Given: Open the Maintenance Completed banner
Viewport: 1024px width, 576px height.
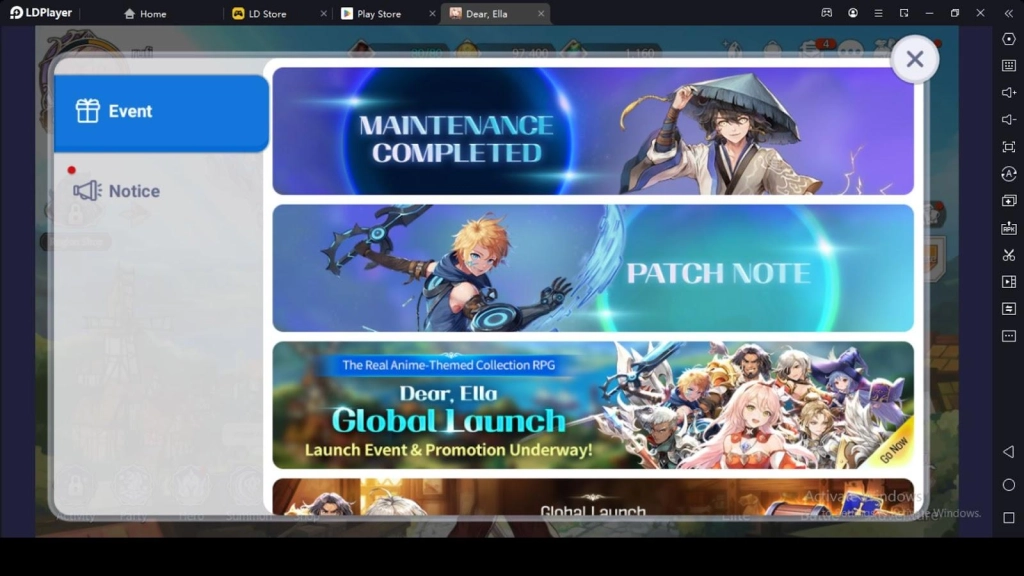Looking at the screenshot, I should pyautogui.click(x=592, y=131).
